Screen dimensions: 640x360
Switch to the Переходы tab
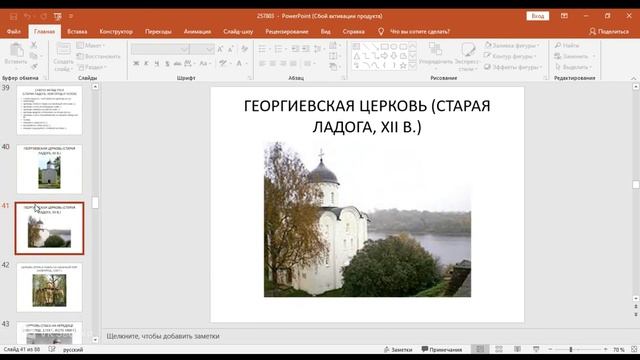click(158, 31)
